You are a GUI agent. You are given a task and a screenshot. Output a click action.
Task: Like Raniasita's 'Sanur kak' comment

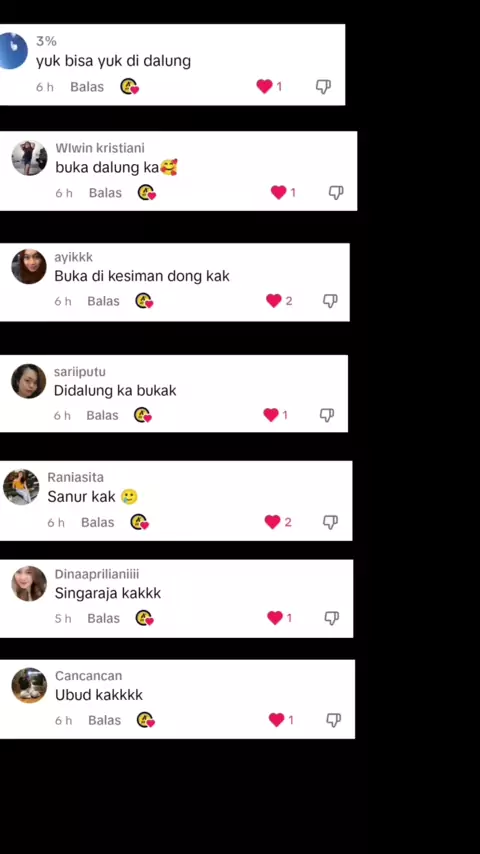[272, 522]
